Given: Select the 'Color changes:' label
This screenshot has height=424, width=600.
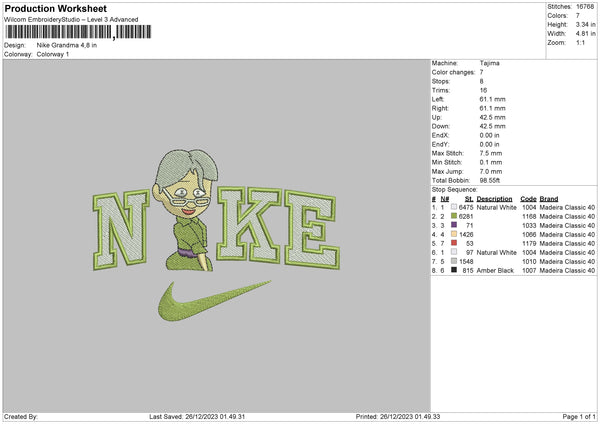Looking at the screenshot, I should pyautogui.click(x=453, y=72).
